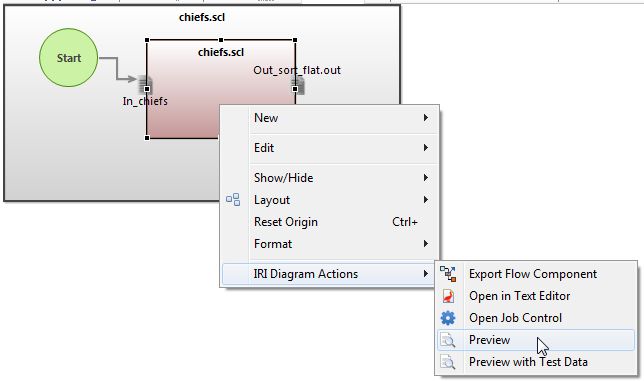The width and height of the screenshot is (644, 381).
Task: Open the Layout submenu
Action: (329, 200)
